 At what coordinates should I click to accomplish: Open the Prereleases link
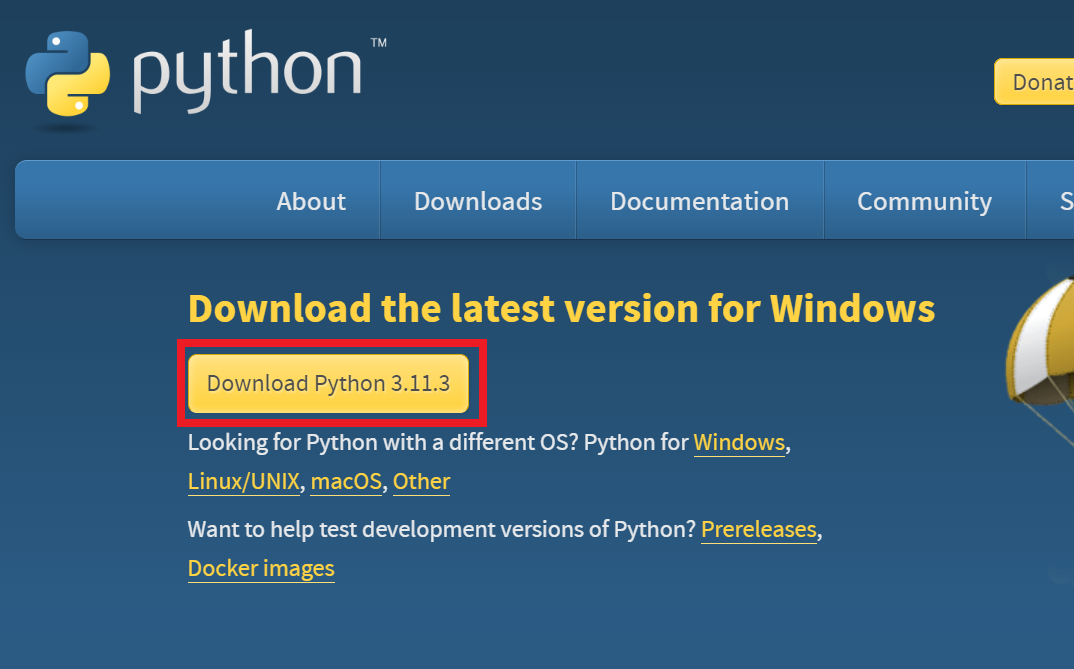758,529
